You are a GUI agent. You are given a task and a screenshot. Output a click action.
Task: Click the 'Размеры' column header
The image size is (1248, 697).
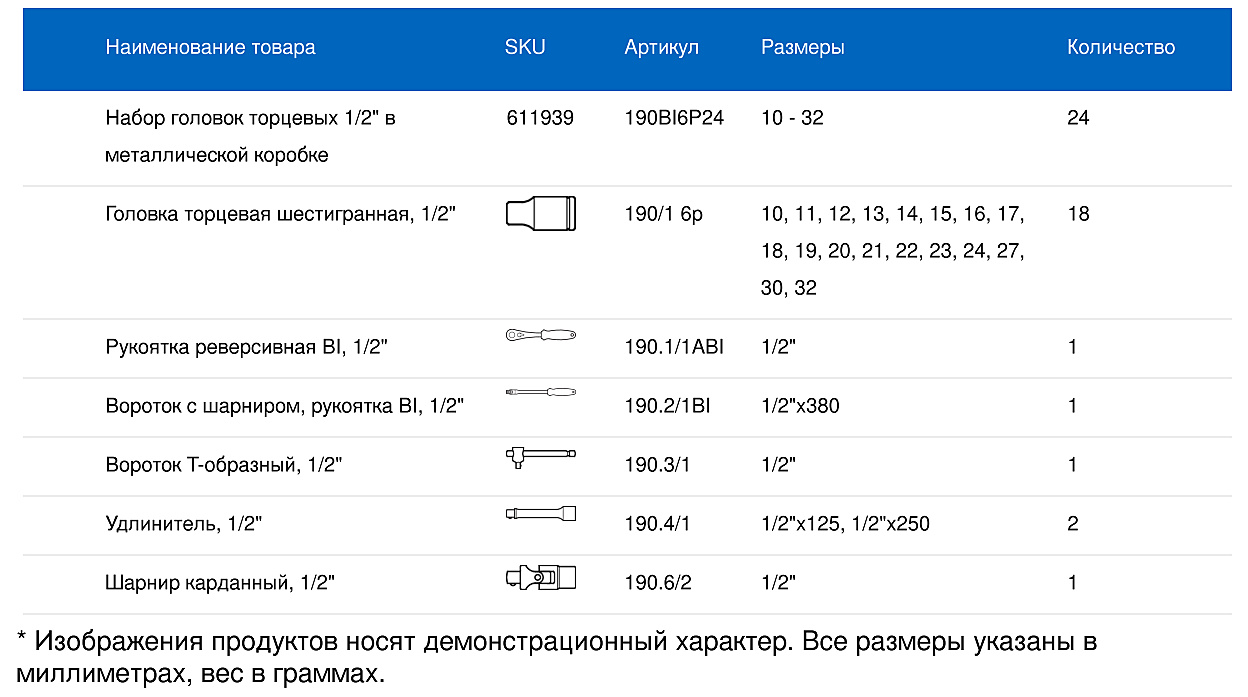click(803, 47)
